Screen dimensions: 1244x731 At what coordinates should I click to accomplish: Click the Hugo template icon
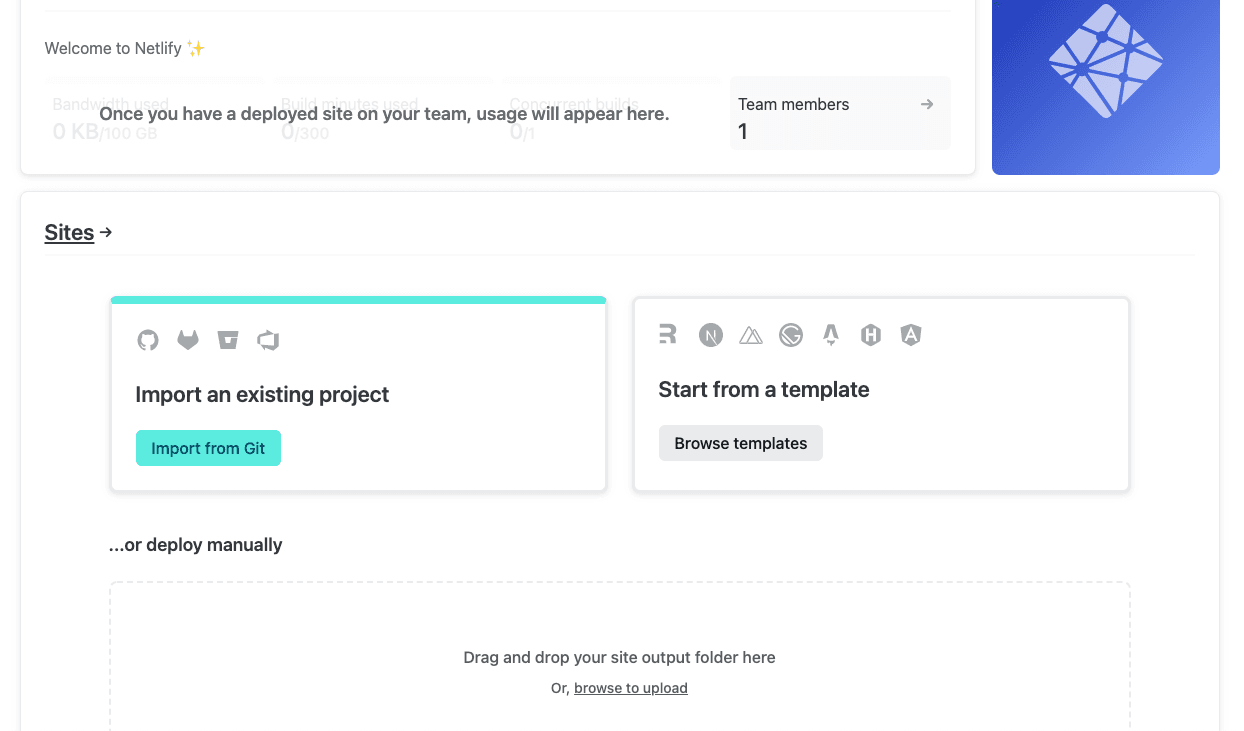click(871, 335)
